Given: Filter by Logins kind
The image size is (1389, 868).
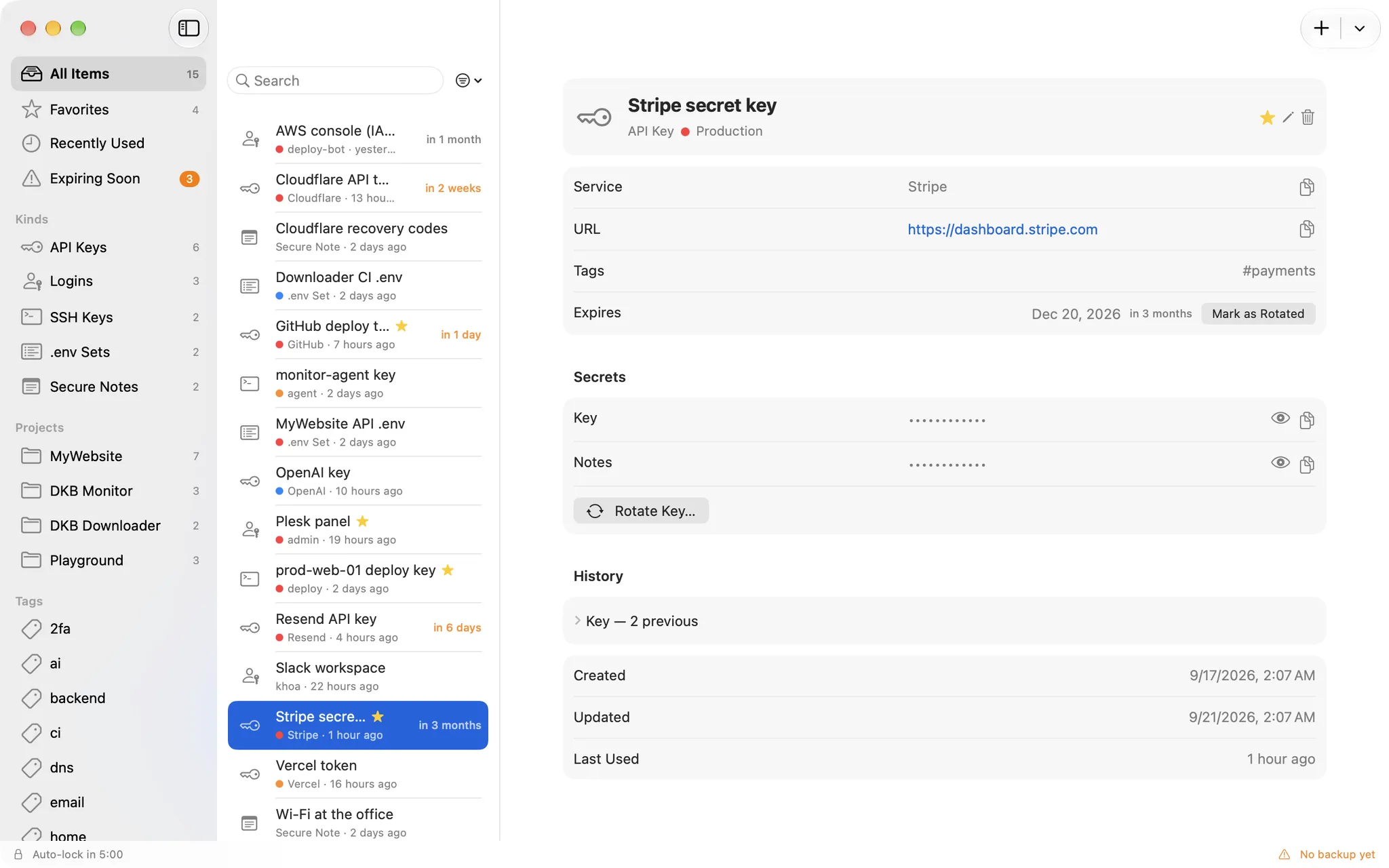Looking at the screenshot, I should [x=109, y=281].
